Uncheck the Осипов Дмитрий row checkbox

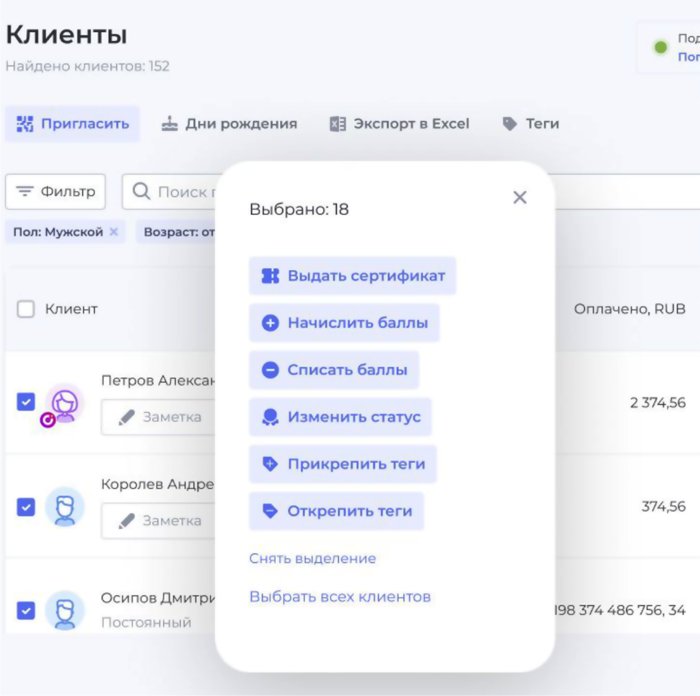26,610
